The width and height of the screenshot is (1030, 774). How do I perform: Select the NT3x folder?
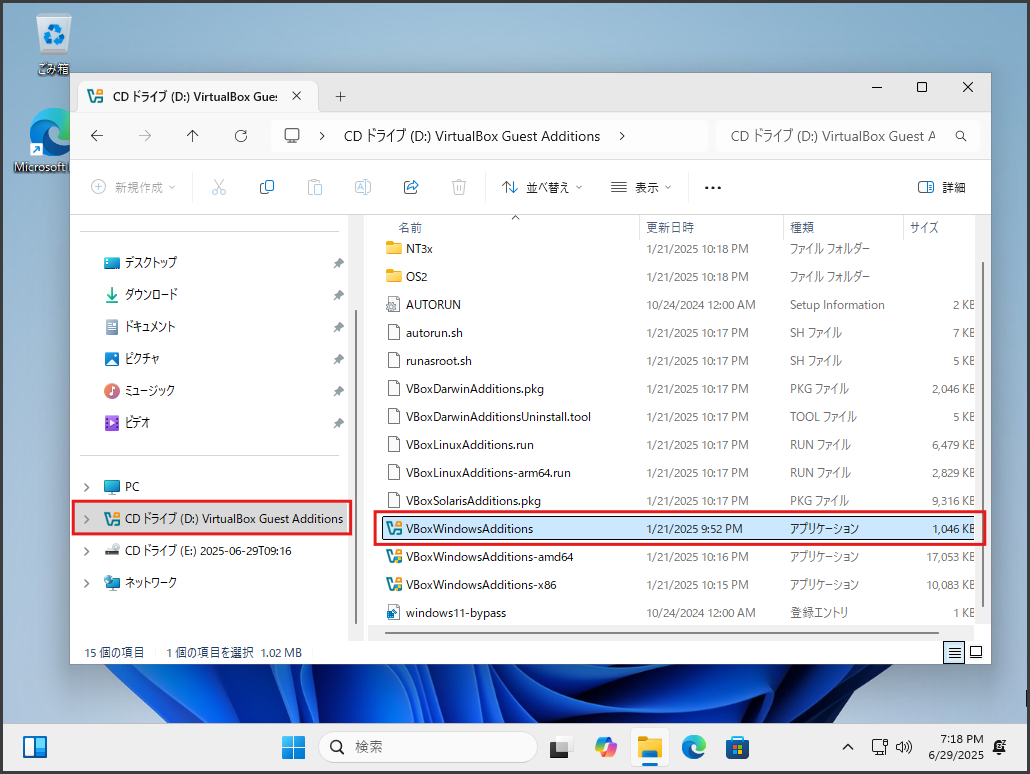pos(419,249)
